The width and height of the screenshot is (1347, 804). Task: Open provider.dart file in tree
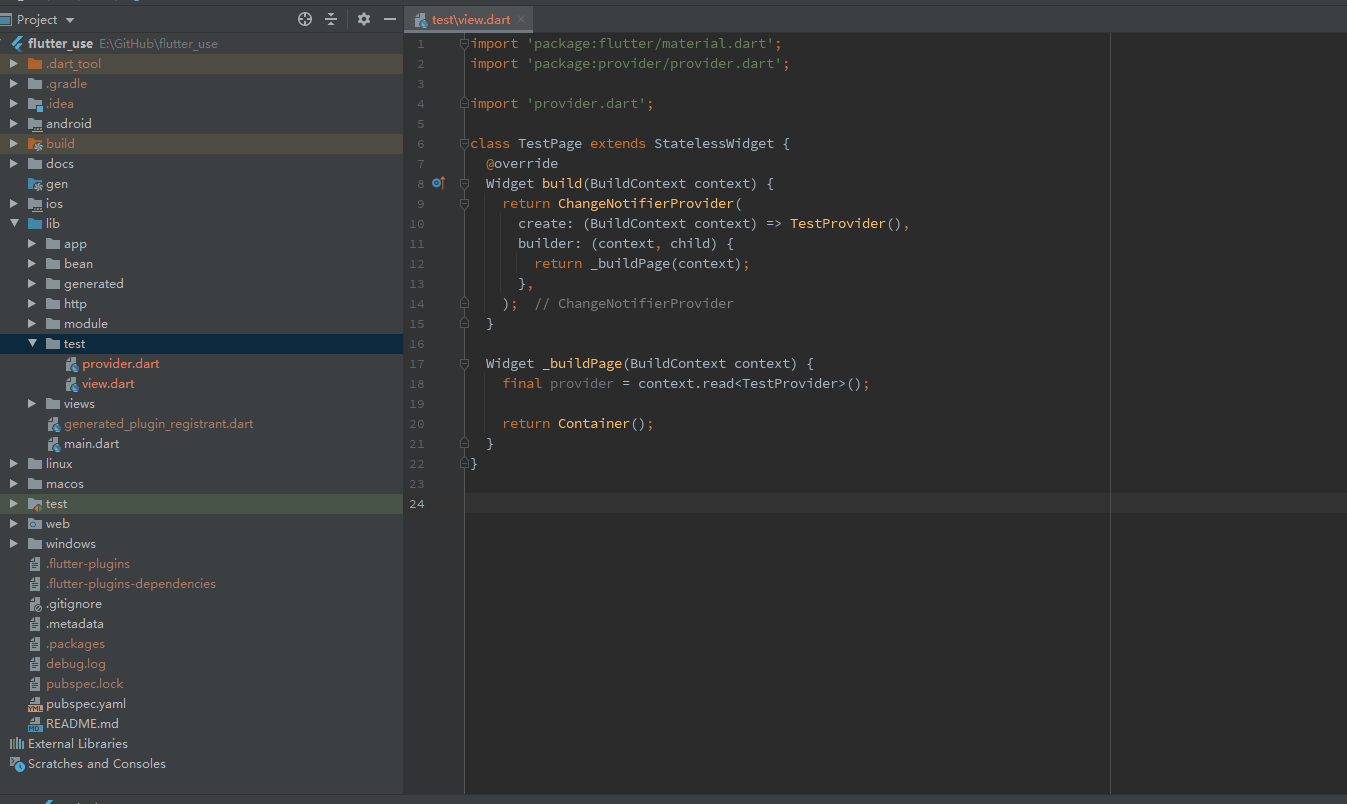[121, 364]
